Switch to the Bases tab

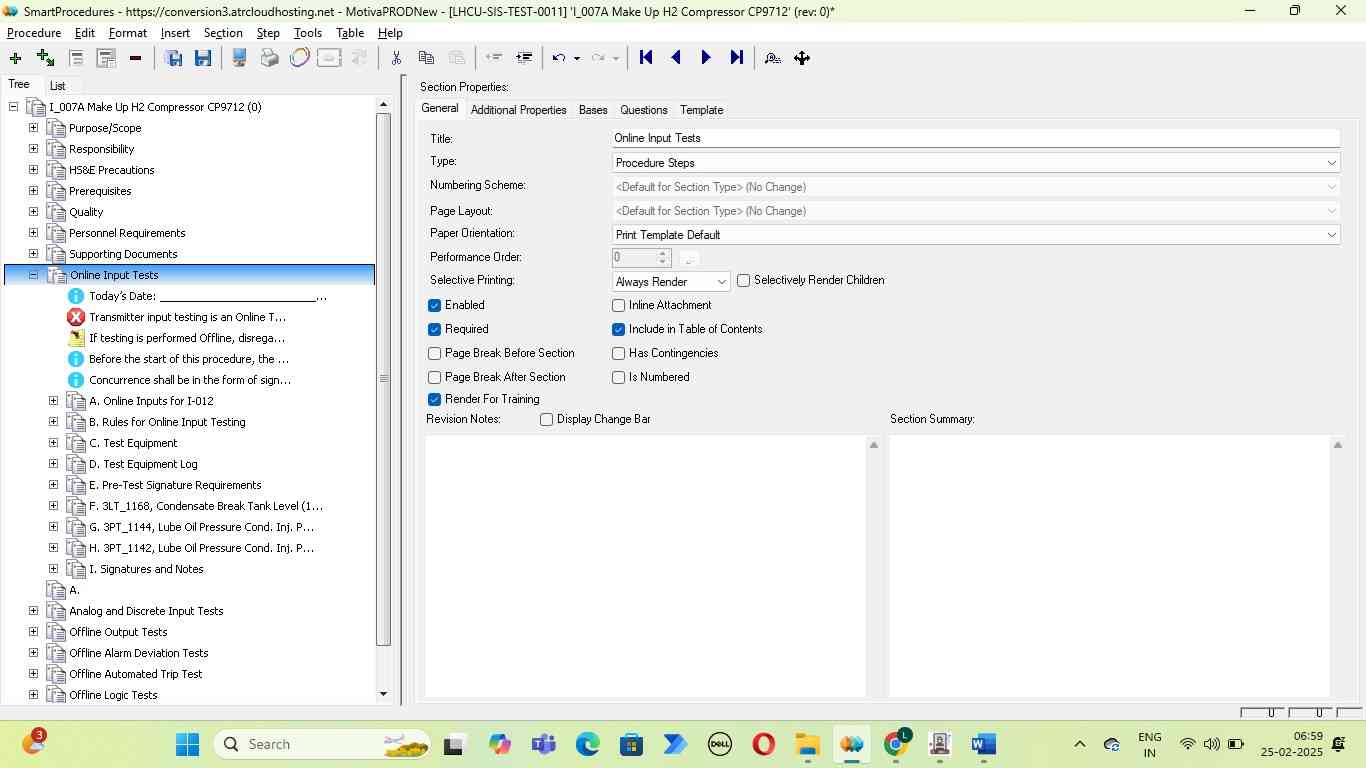click(593, 110)
